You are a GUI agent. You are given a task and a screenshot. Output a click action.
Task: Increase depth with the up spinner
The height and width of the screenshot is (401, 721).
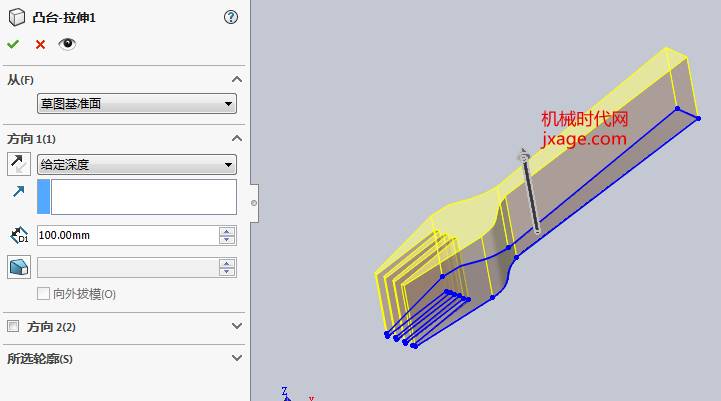[227, 231]
